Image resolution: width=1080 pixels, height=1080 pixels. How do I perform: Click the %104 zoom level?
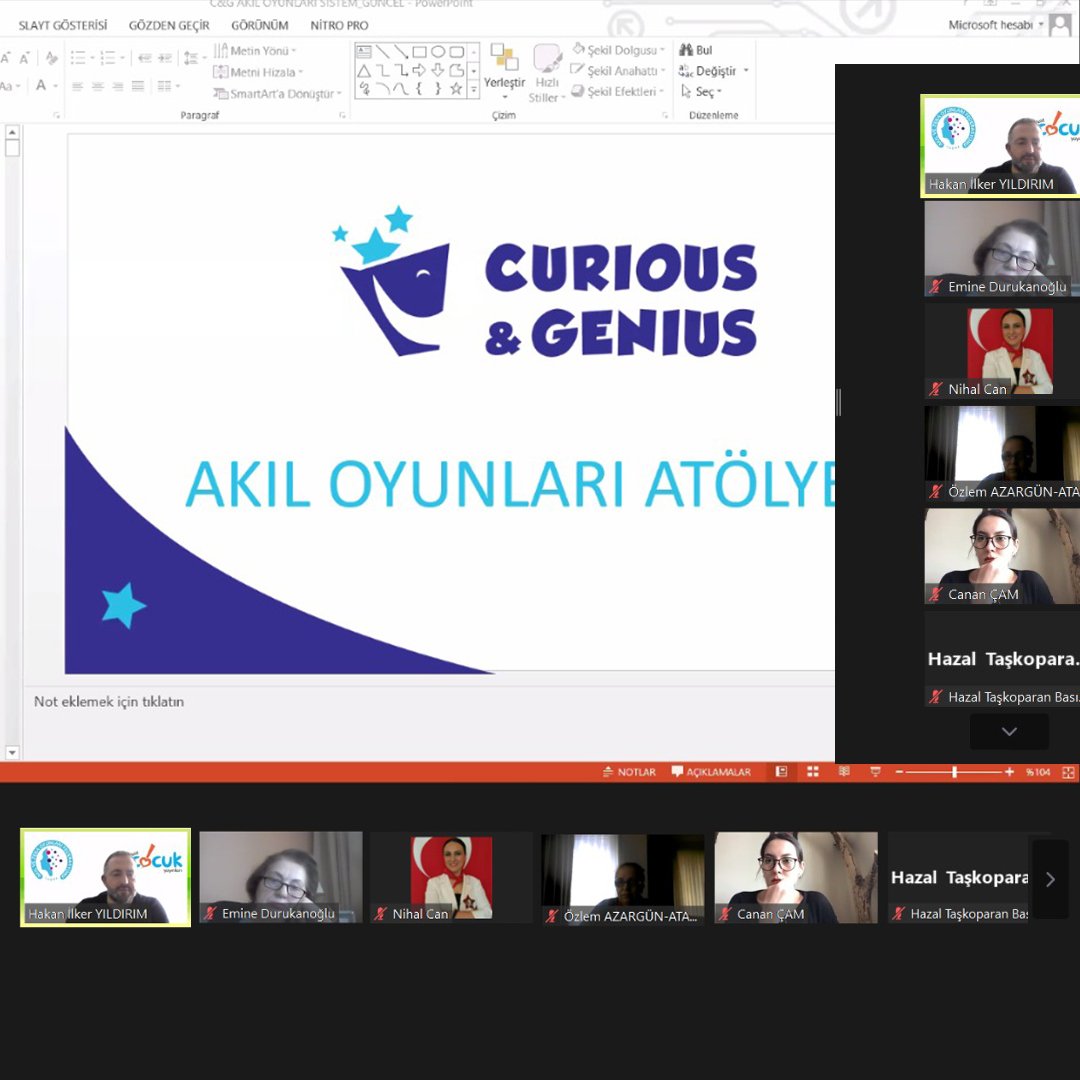pos(1038,772)
